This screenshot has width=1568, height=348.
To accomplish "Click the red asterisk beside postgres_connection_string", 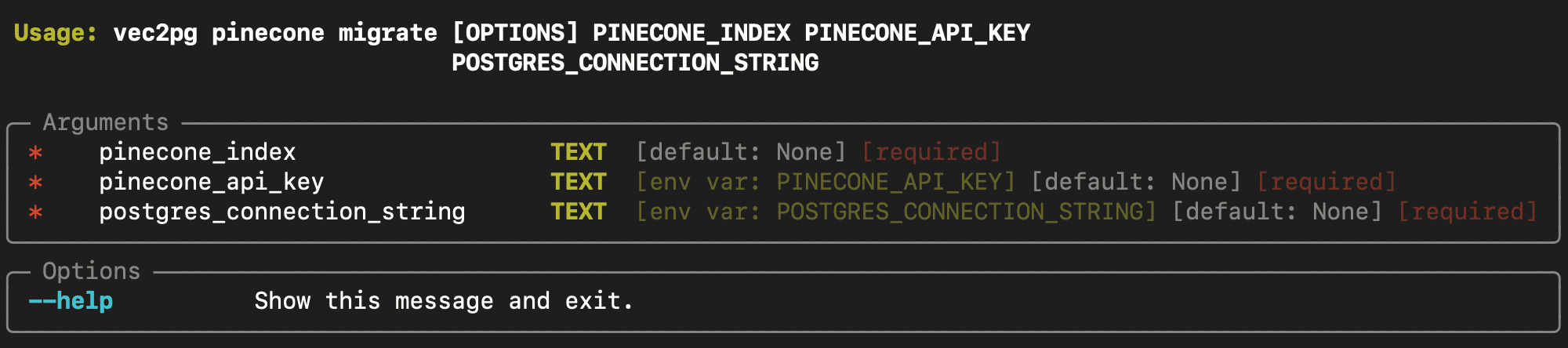I will click(x=35, y=212).
